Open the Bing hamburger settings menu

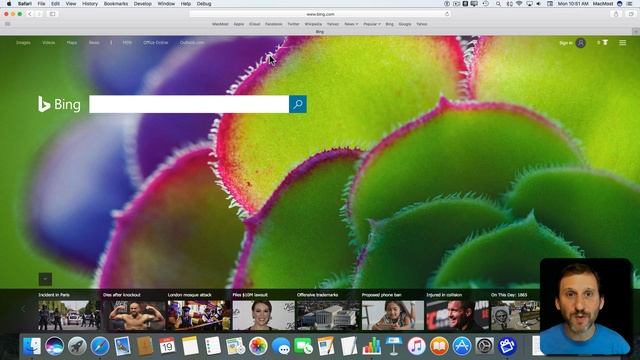tap(622, 42)
